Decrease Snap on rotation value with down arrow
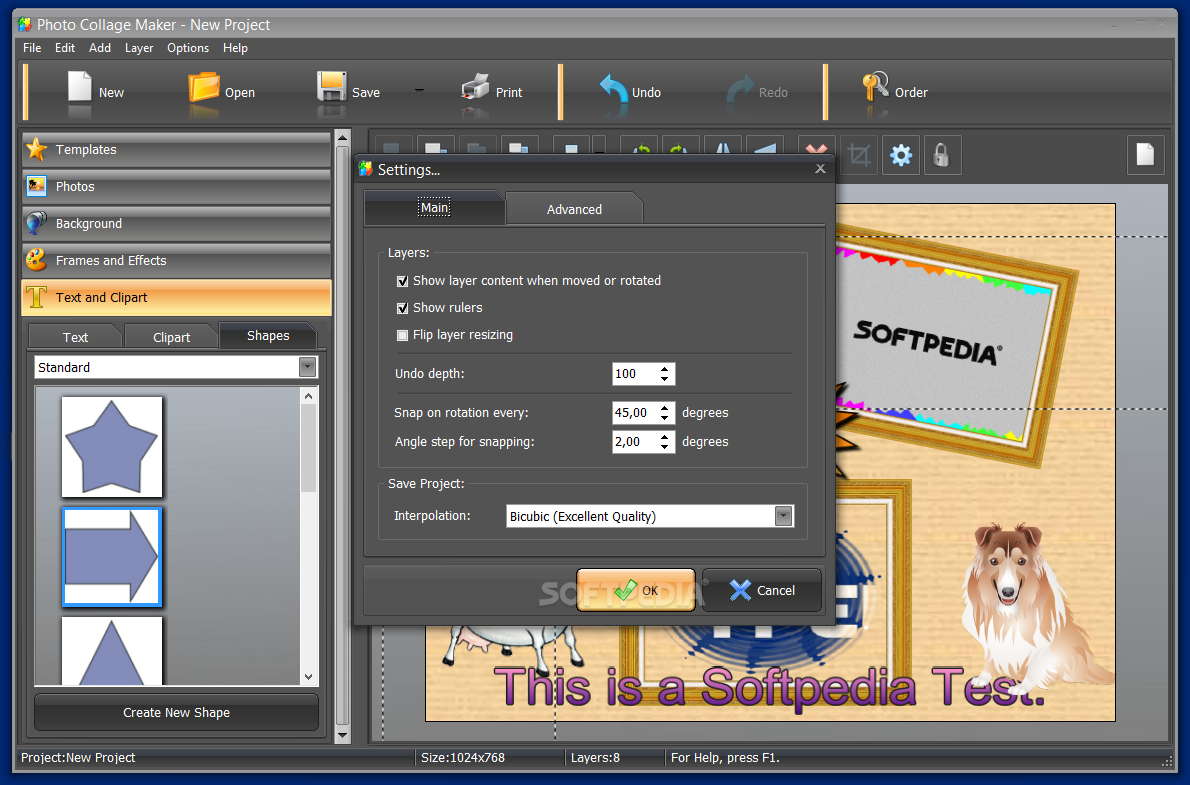This screenshot has width=1190, height=785. coord(665,418)
